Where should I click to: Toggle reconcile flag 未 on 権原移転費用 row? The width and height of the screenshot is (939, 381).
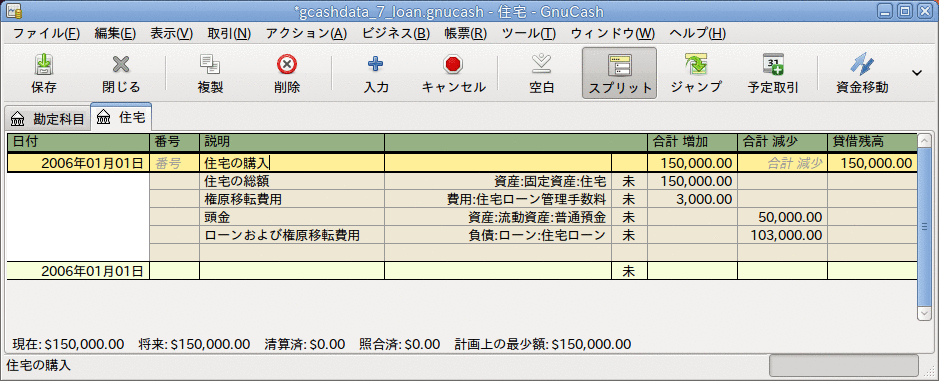[x=629, y=199]
